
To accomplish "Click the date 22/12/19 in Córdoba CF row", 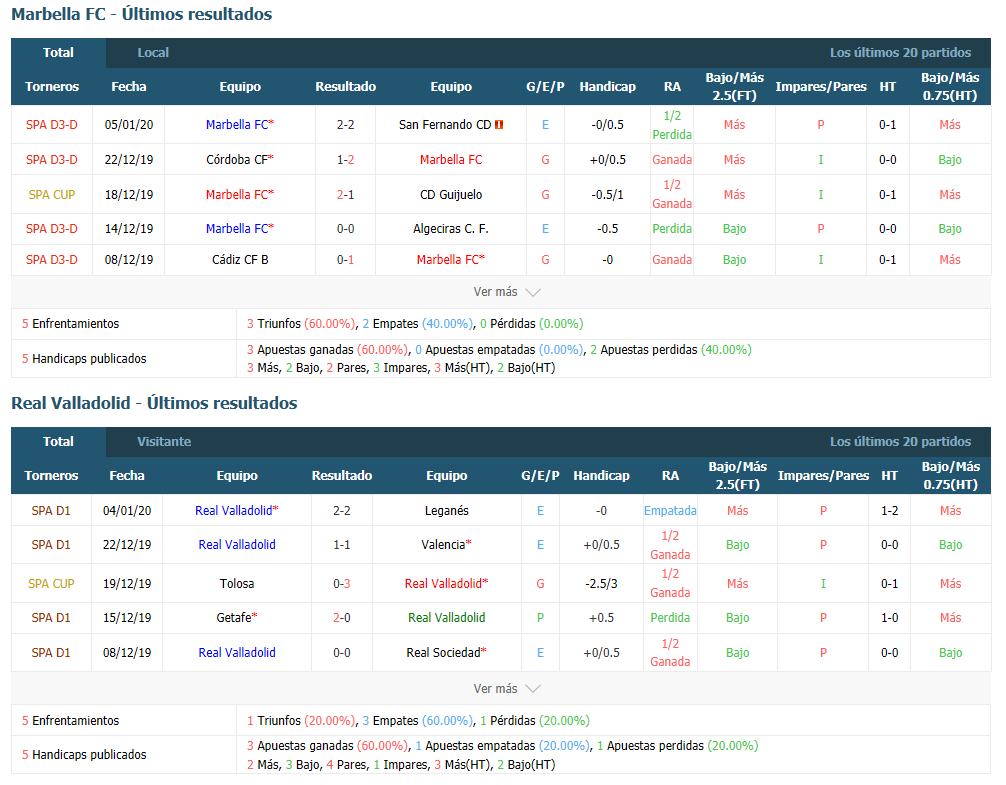I will 128,160.
